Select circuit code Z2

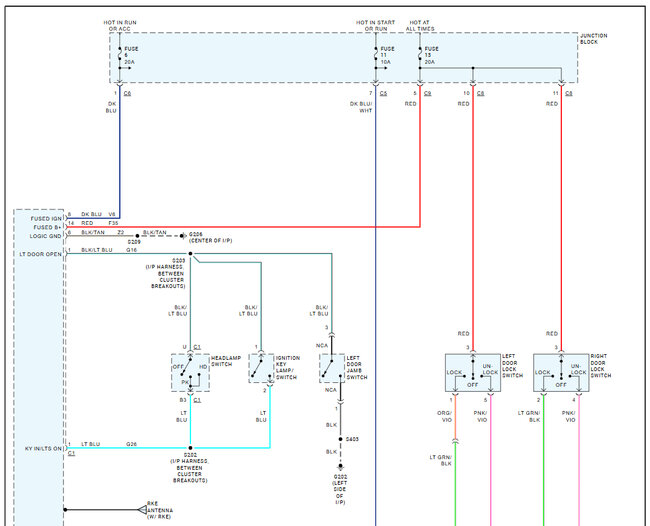coord(120,232)
